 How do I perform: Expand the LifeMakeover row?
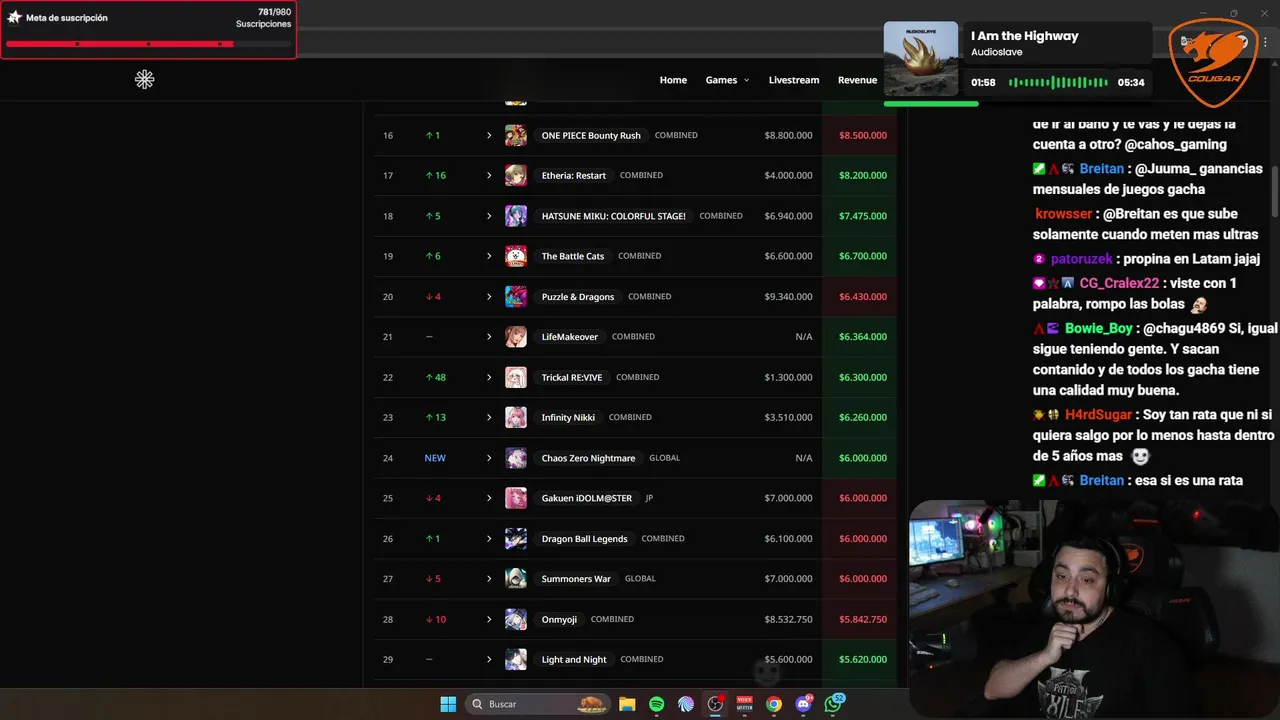pos(489,337)
